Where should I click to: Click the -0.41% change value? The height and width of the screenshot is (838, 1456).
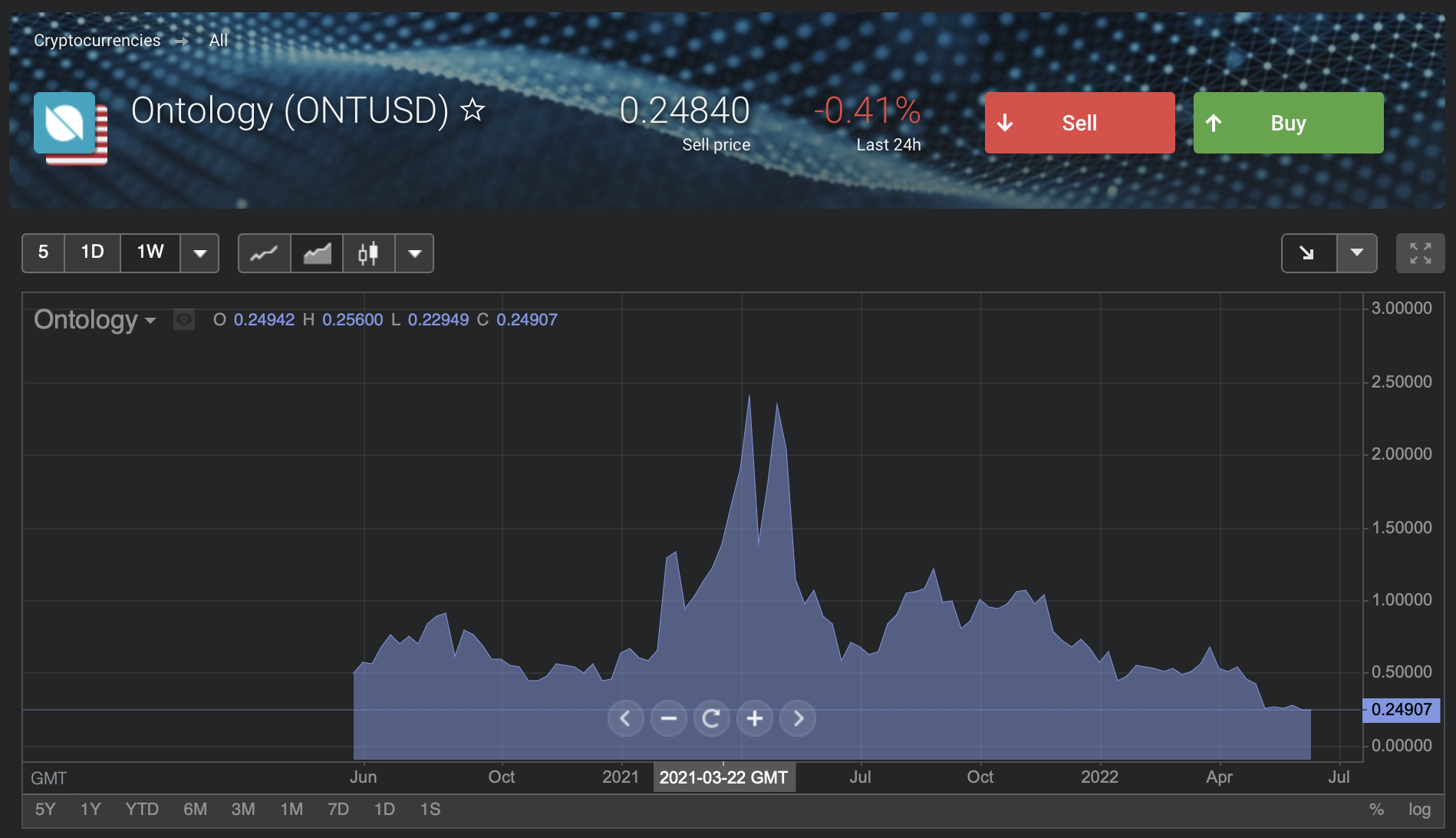coord(867,111)
